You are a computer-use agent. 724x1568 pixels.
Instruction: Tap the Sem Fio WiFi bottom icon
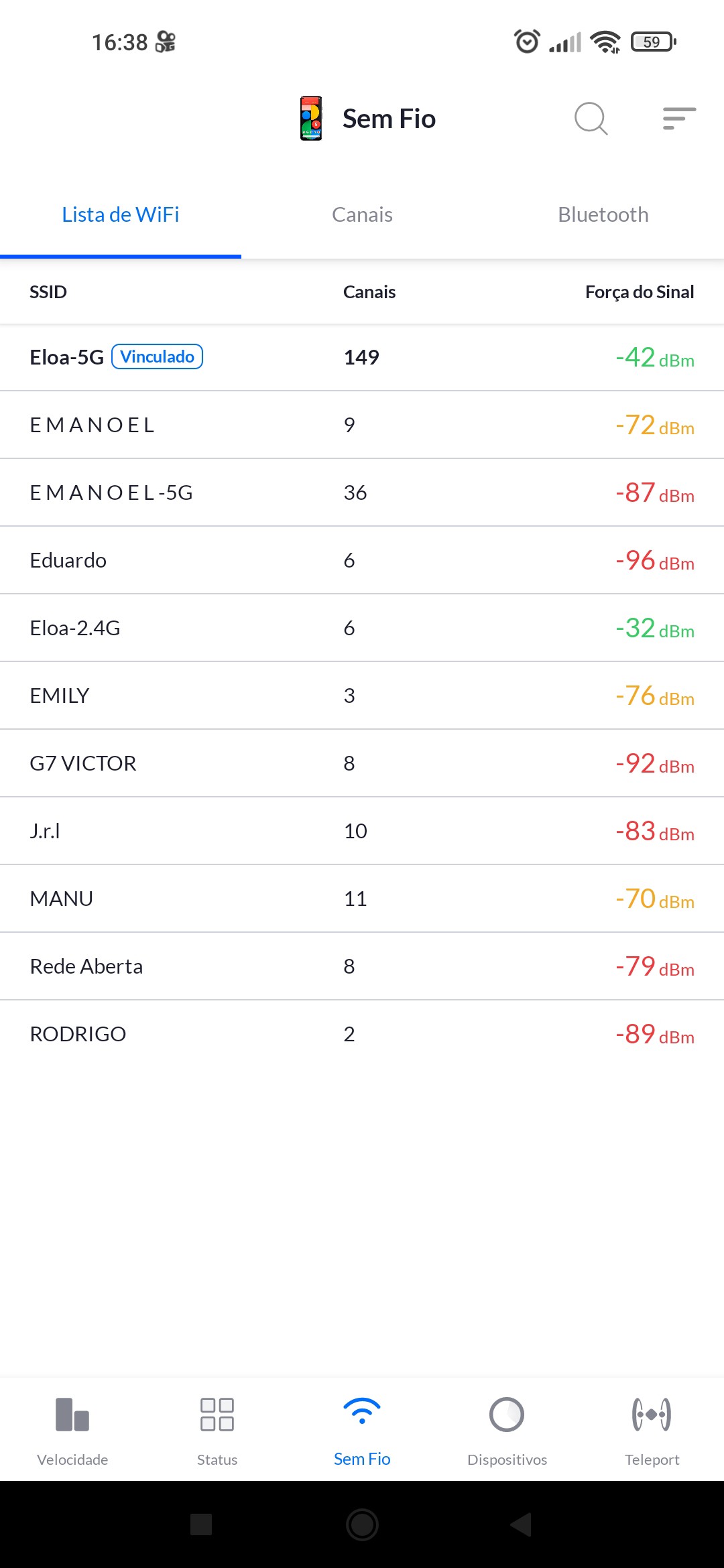[x=362, y=1429]
